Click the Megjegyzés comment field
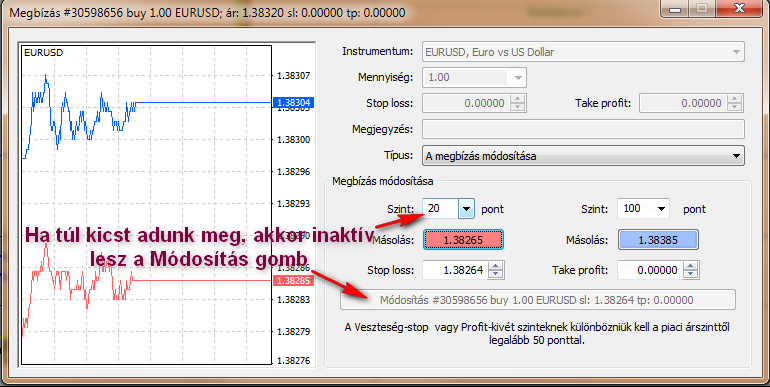 pos(583,130)
